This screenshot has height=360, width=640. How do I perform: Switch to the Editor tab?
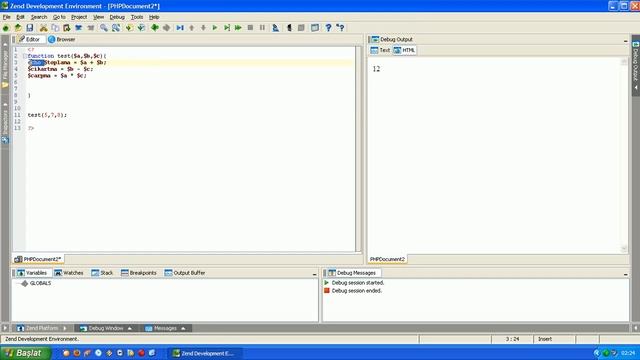[29, 39]
